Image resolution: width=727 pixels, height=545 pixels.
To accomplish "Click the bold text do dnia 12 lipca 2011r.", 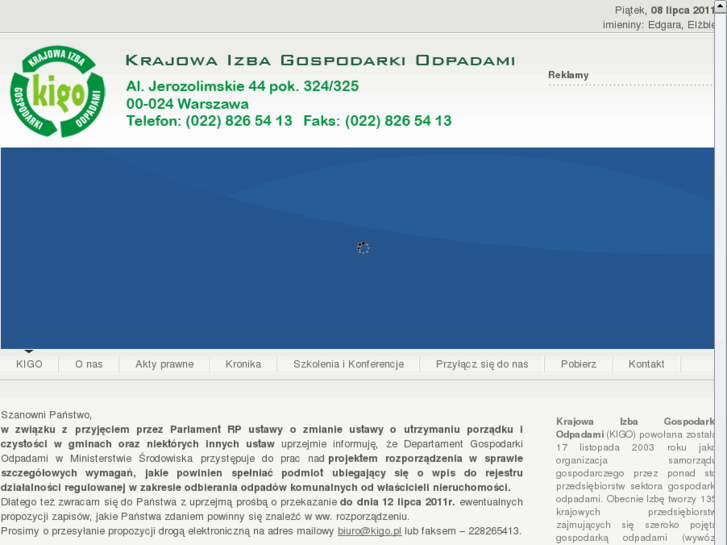I will click(397, 502).
